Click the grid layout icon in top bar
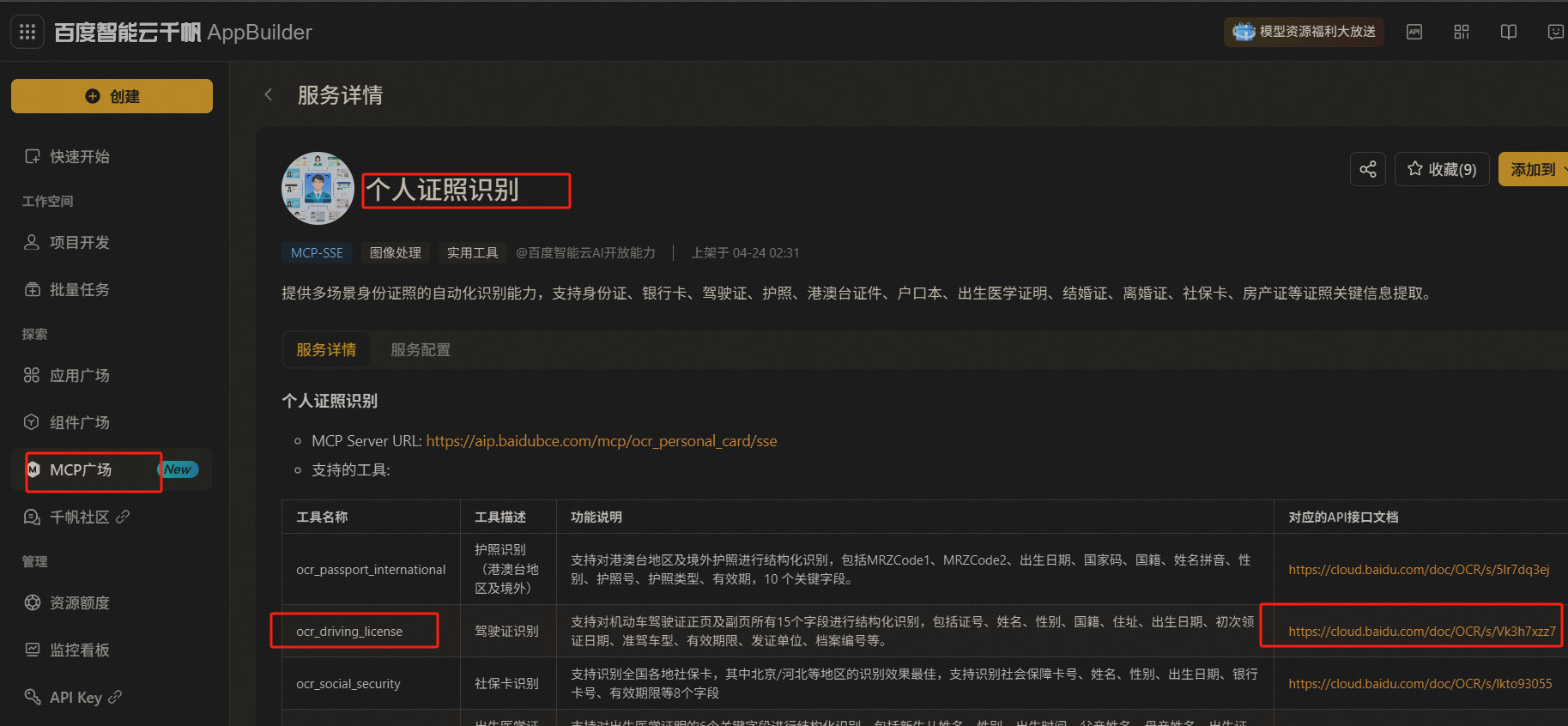This screenshot has height=726, width=1568. click(x=1462, y=32)
